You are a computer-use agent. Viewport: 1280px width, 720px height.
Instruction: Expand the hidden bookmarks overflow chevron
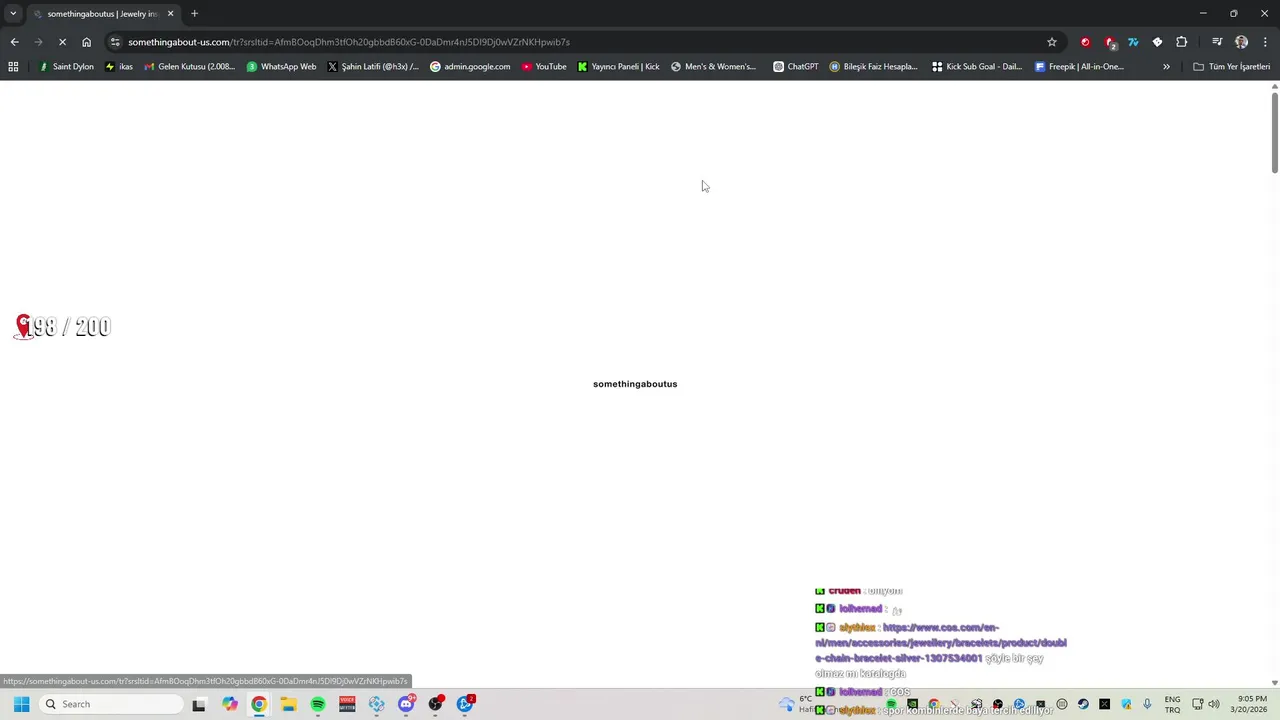(1166, 67)
